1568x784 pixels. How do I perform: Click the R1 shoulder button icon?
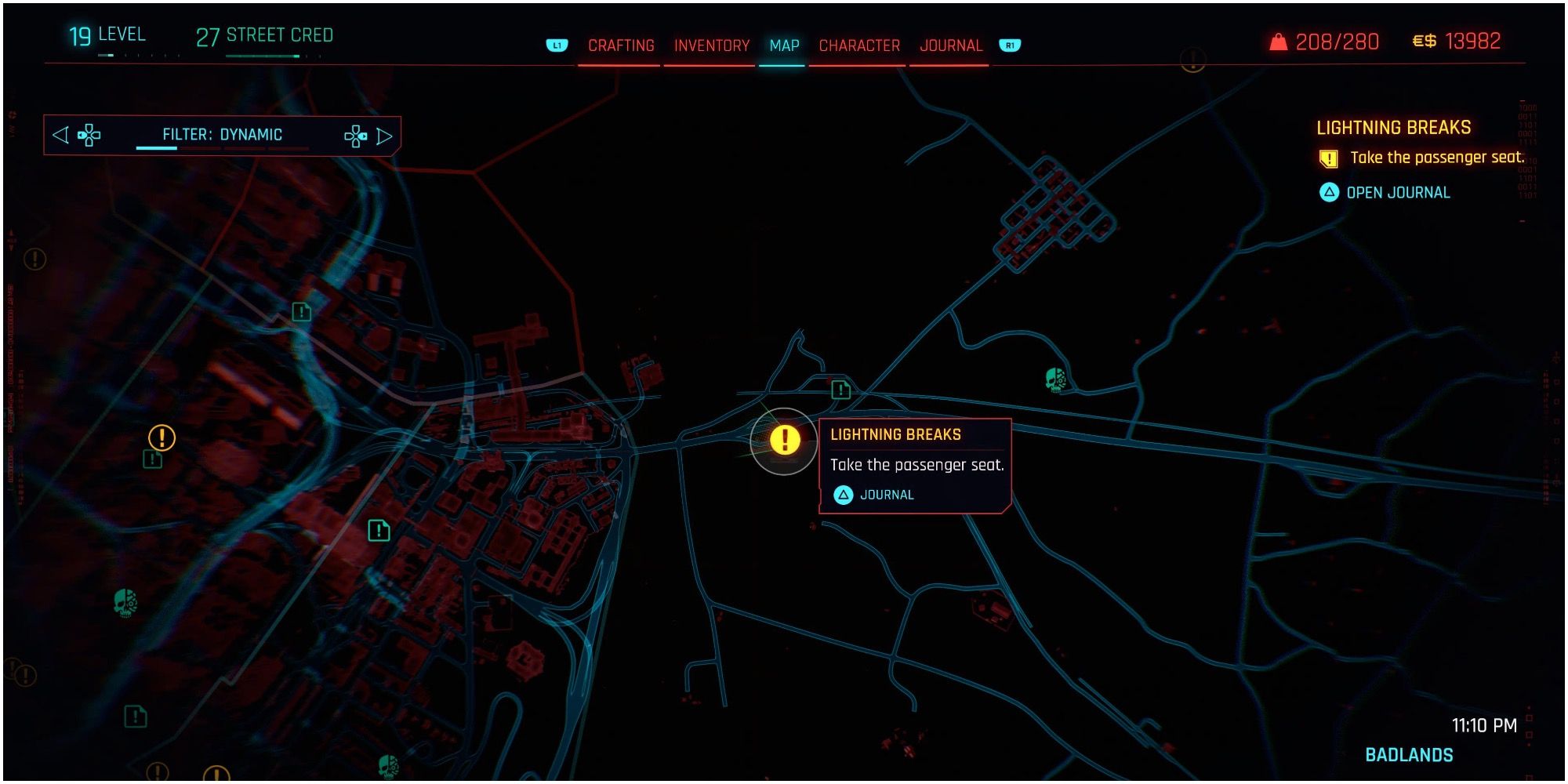1010,45
